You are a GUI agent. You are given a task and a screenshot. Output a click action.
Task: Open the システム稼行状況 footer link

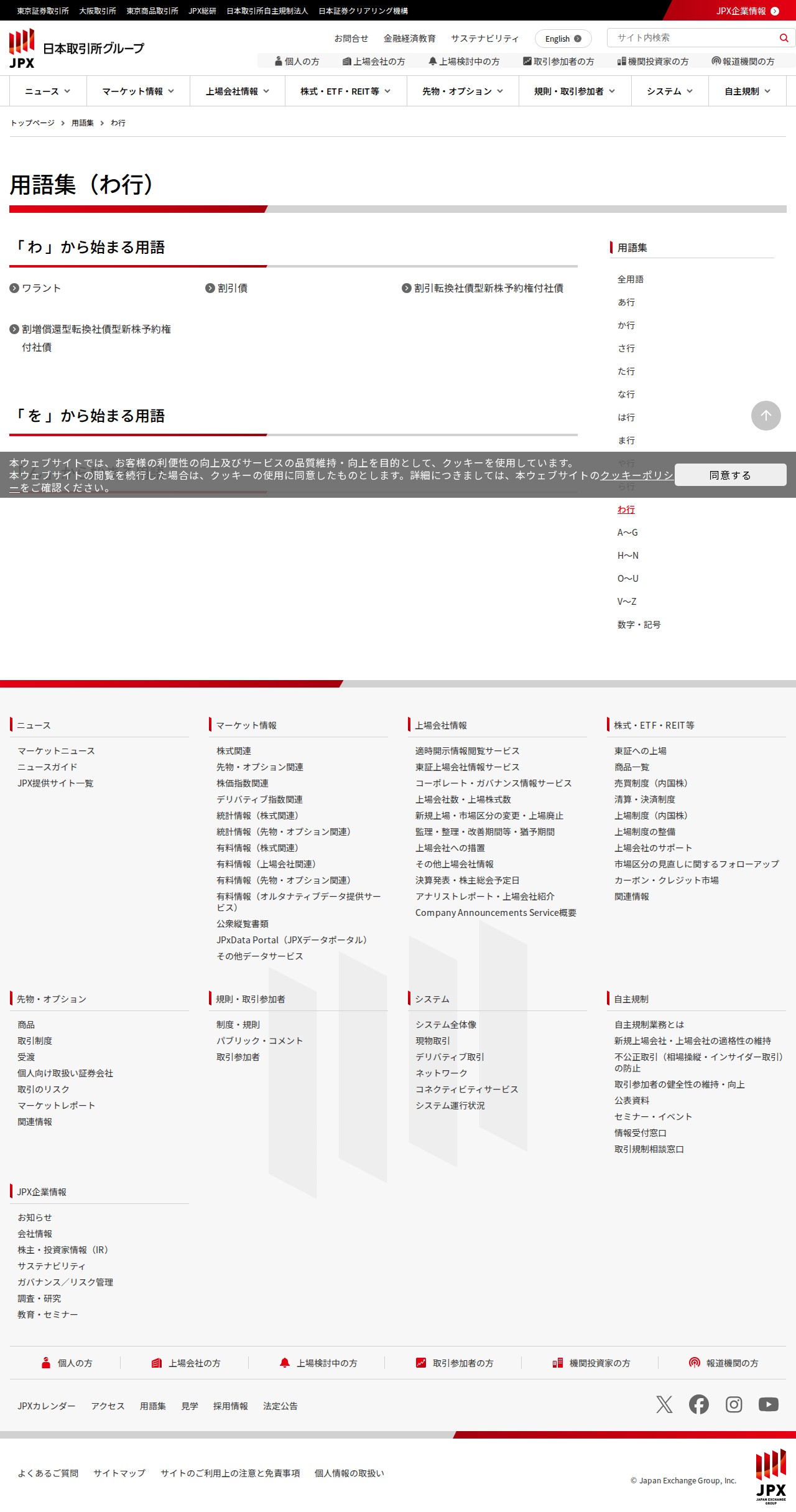click(x=450, y=1106)
